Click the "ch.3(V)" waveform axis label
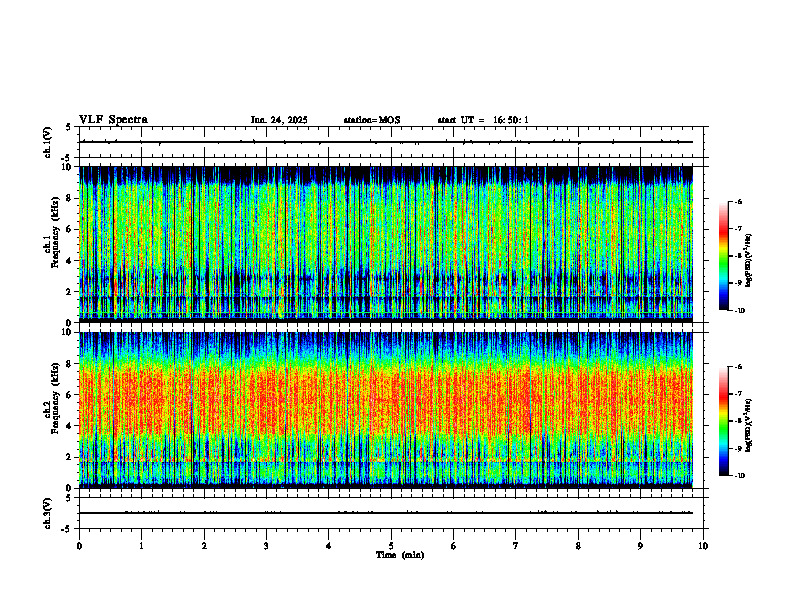Image resolution: width=792 pixels, height=612 pixels. (x=48, y=513)
